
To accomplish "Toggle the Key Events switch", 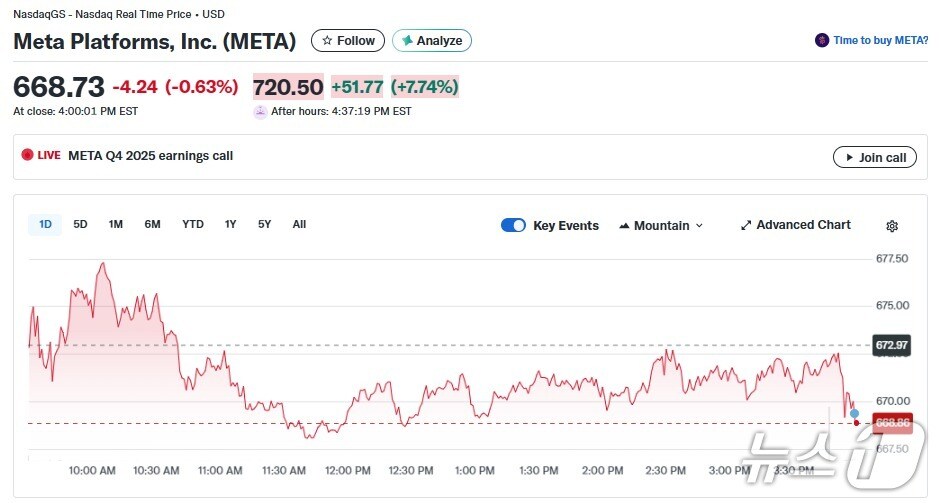I will pos(513,226).
